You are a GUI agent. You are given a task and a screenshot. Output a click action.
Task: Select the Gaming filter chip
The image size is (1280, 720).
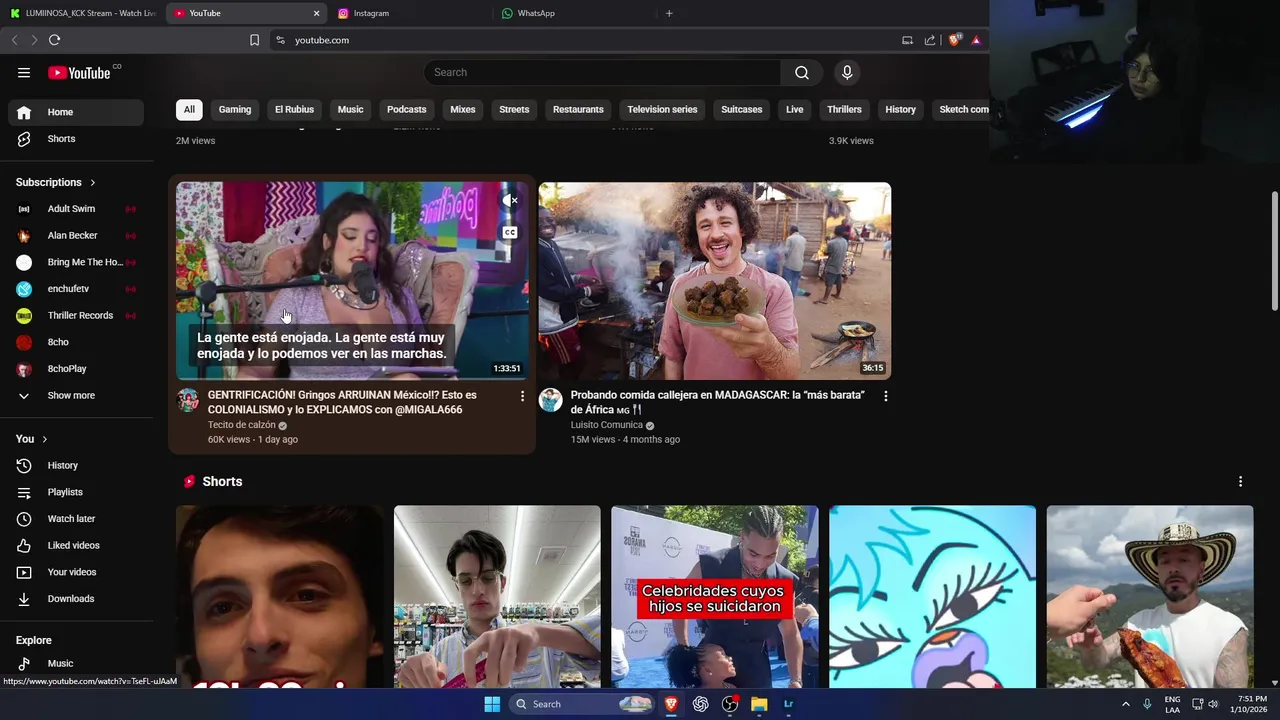(235, 109)
